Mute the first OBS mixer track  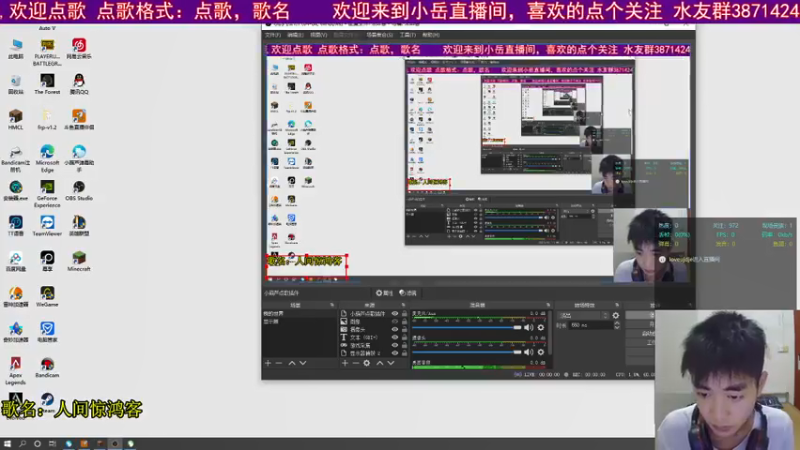[529, 328]
